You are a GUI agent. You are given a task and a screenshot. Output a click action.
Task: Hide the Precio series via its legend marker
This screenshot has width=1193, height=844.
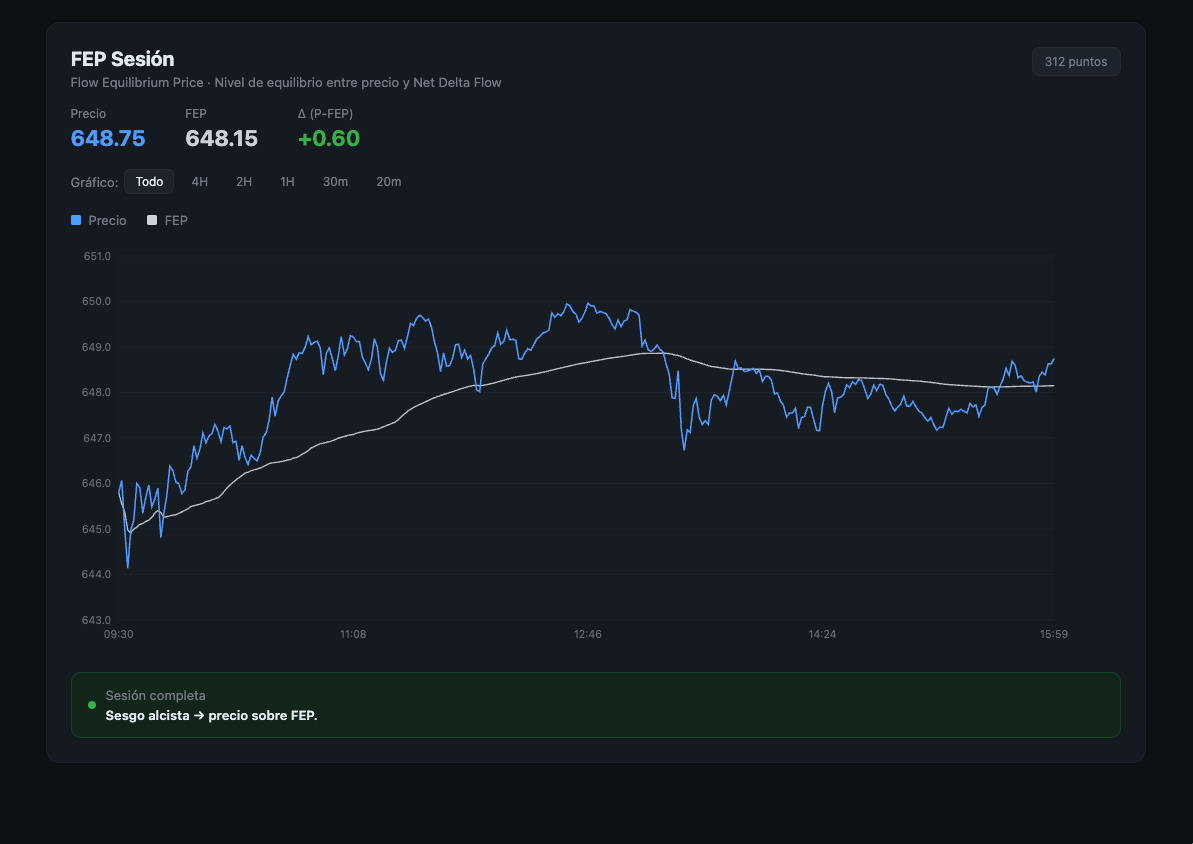tap(74, 219)
